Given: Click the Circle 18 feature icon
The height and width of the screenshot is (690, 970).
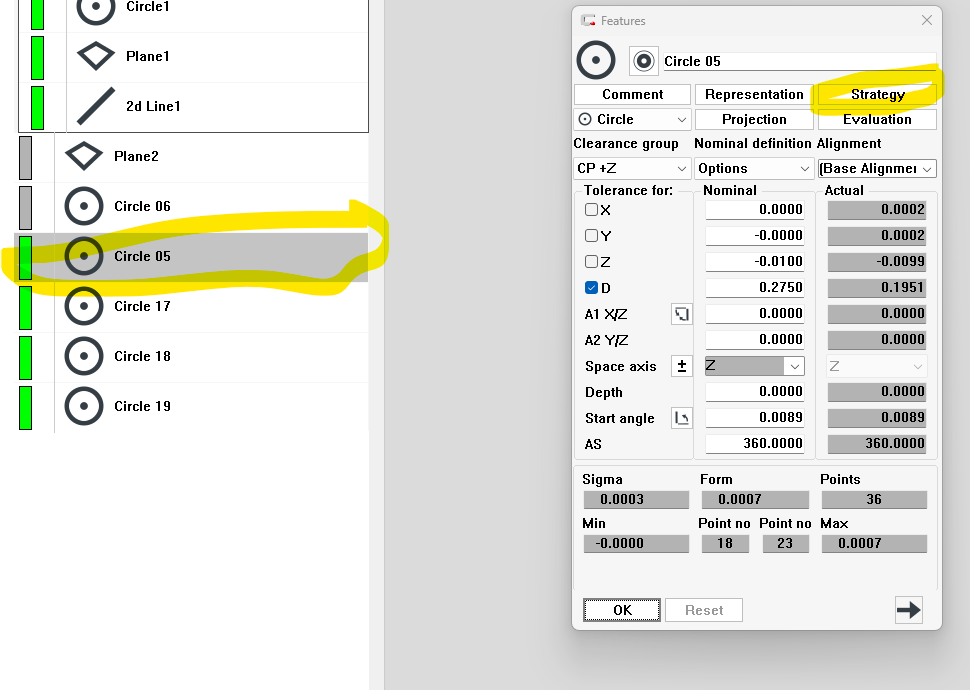Looking at the screenshot, I should [84, 356].
